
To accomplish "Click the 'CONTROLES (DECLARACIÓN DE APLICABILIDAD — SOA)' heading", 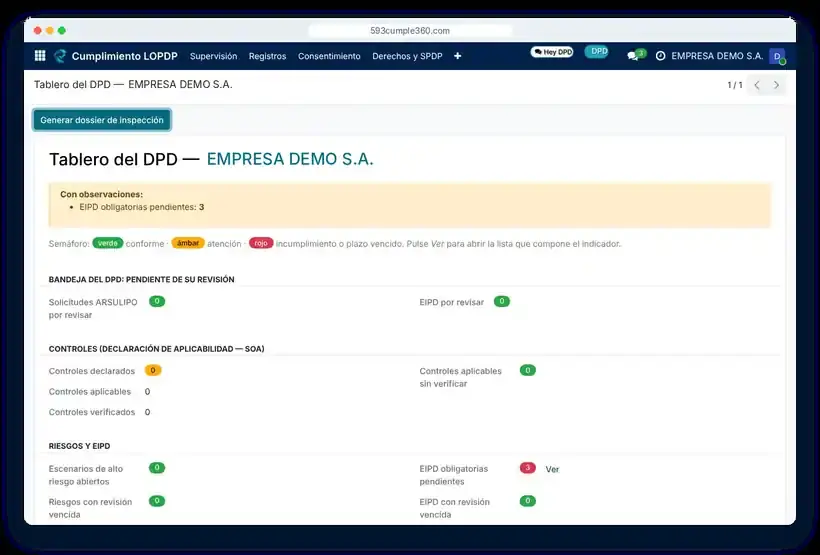I will tap(156, 349).
